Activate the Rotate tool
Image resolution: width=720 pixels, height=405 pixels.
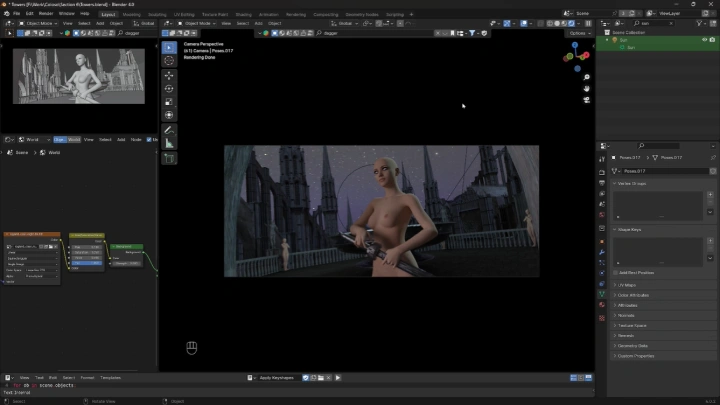(169, 89)
